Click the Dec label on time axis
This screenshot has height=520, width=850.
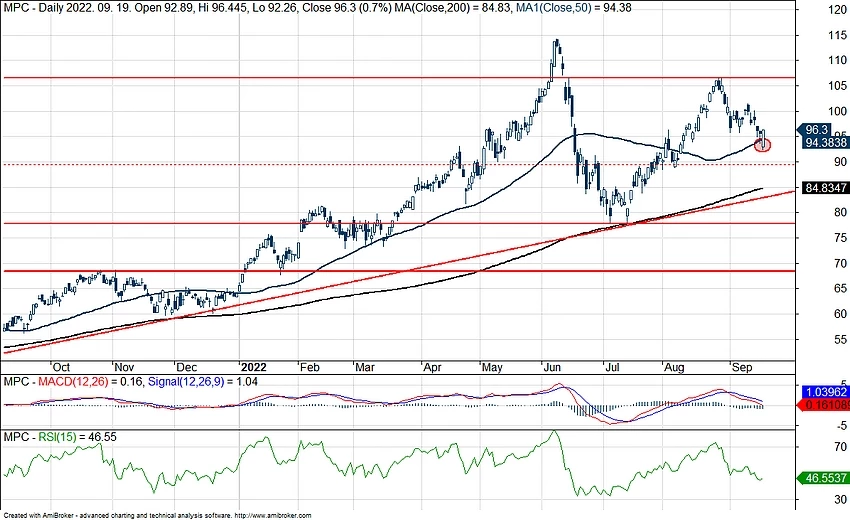pyautogui.click(x=186, y=367)
